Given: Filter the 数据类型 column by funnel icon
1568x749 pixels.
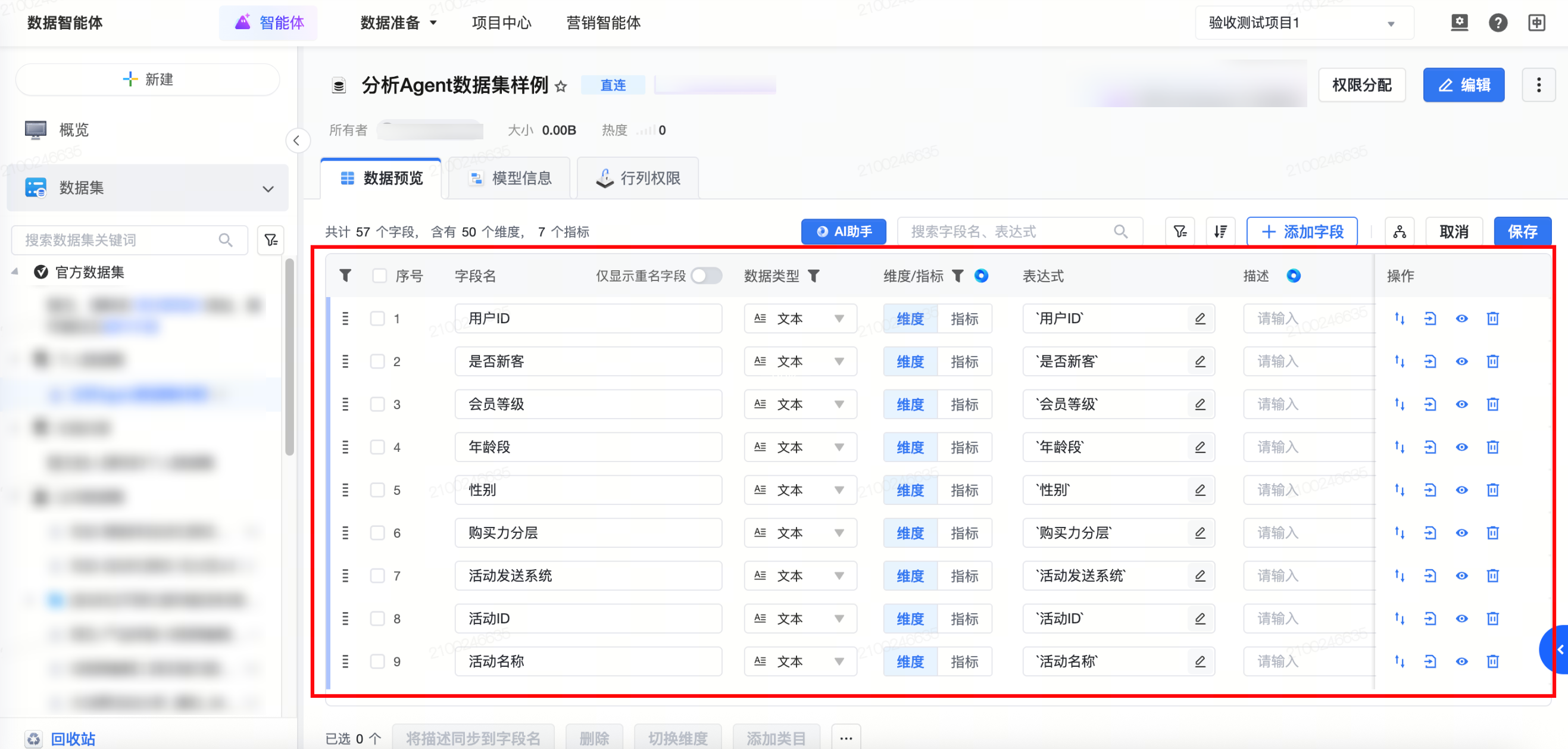Looking at the screenshot, I should [x=813, y=276].
